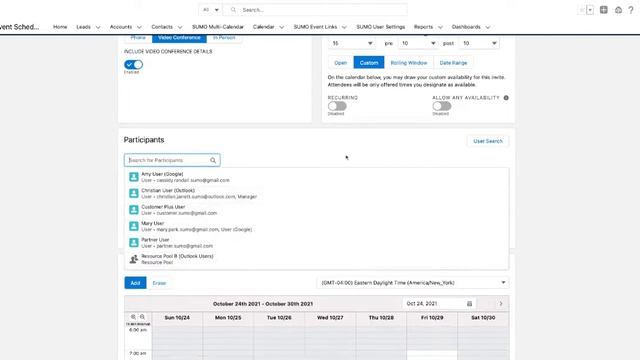The height and width of the screenshot is (360, 640).
Task: Expand the Calendar menu chevron
Action: pyautogui.click(x=282, y=27)
